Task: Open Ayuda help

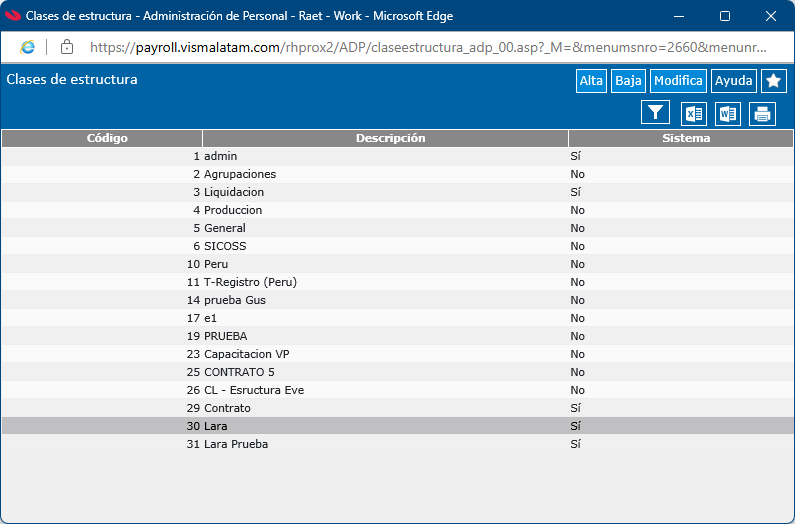Action: click(x=734, y=81)
